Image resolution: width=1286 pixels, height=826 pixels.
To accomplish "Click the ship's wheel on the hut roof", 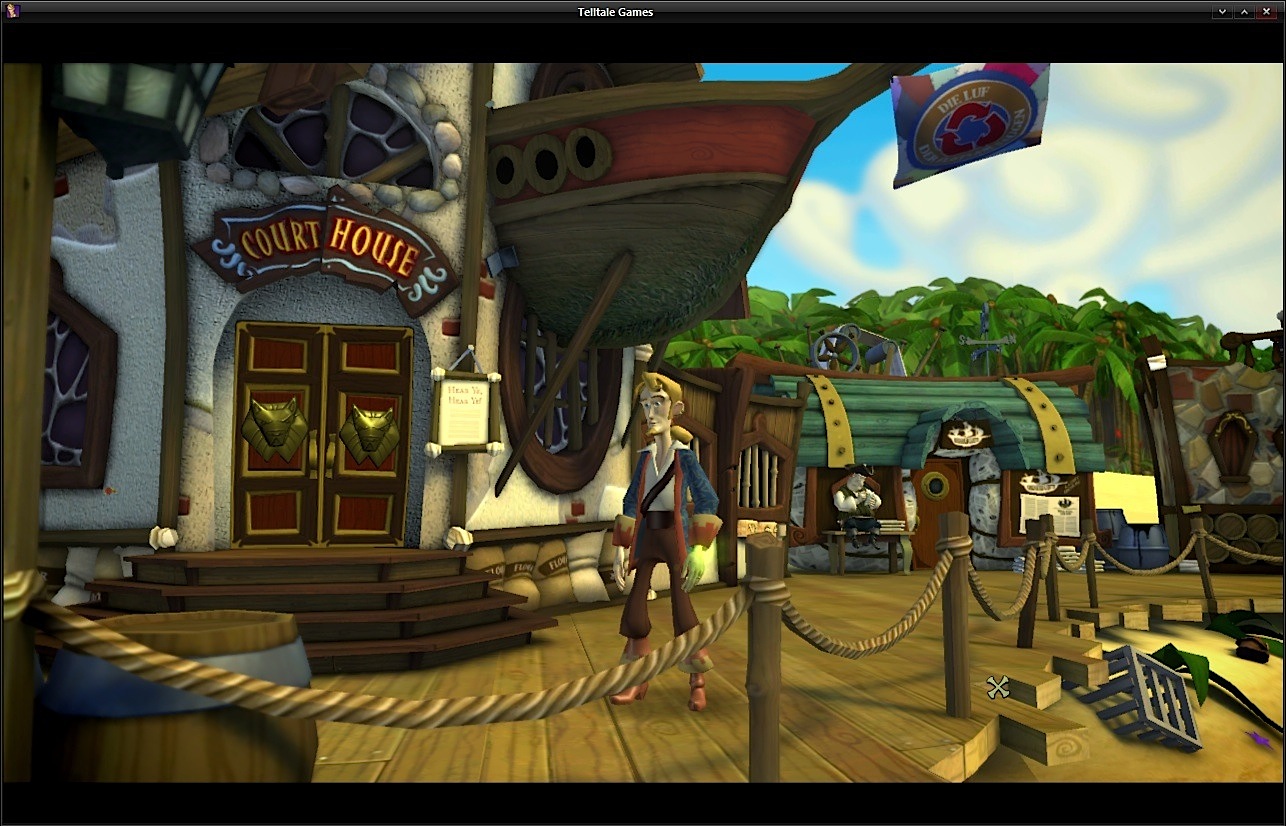I will 835,351.
